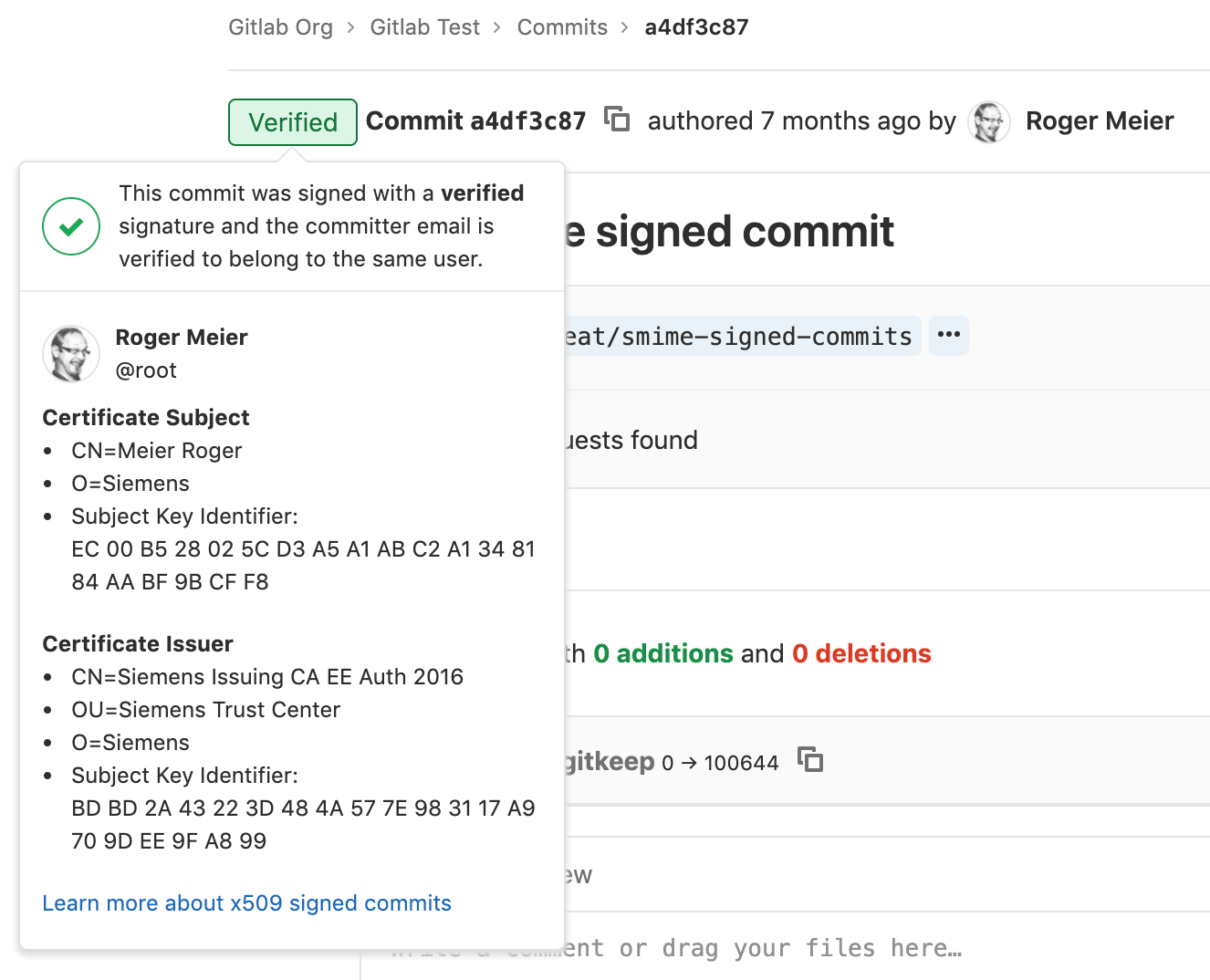This screenshot has width=1210, height=980.
Task: Open the Commits breadcrumb item
Action: pos(561,26)
